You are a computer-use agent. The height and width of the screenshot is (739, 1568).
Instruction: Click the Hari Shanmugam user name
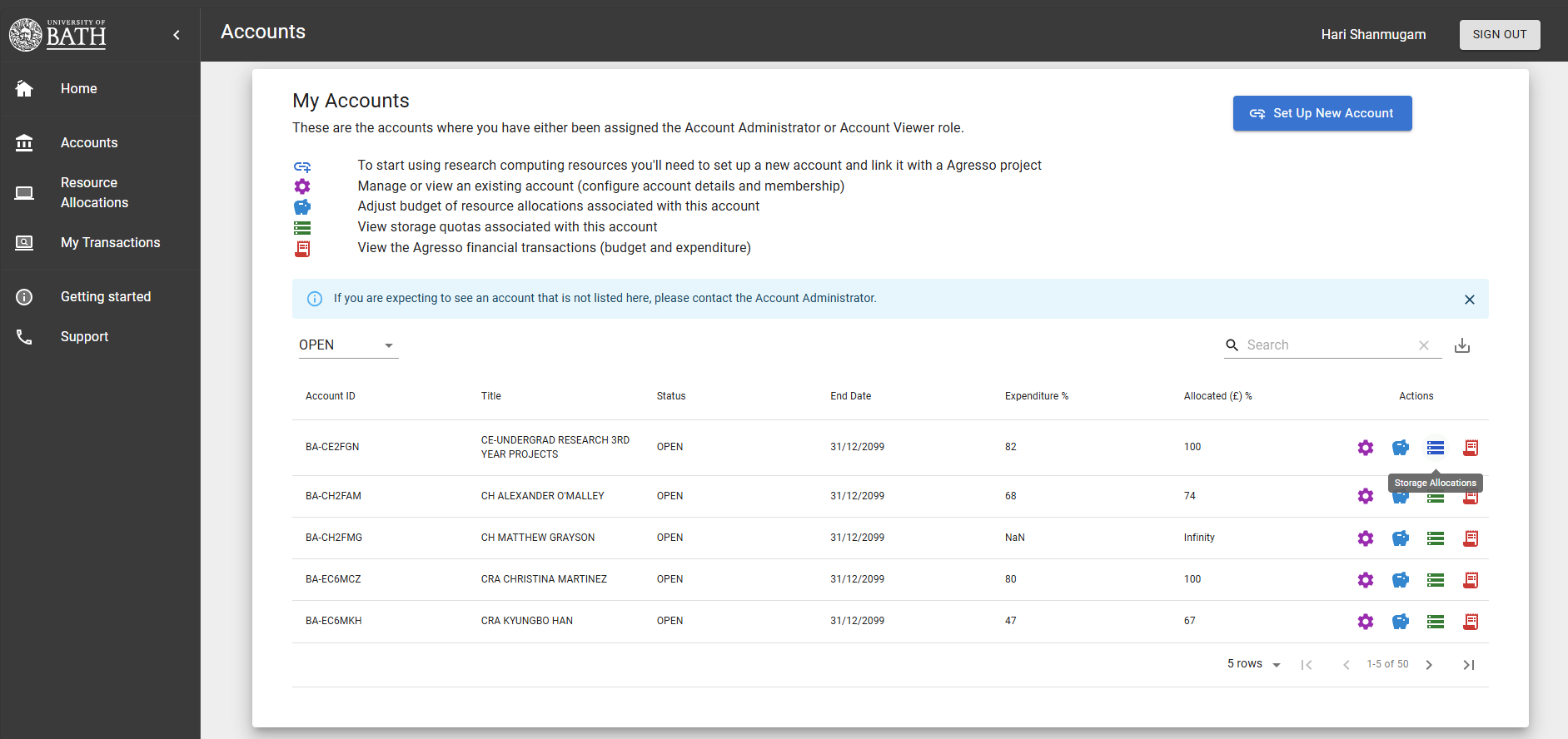tap(1373, 35)
